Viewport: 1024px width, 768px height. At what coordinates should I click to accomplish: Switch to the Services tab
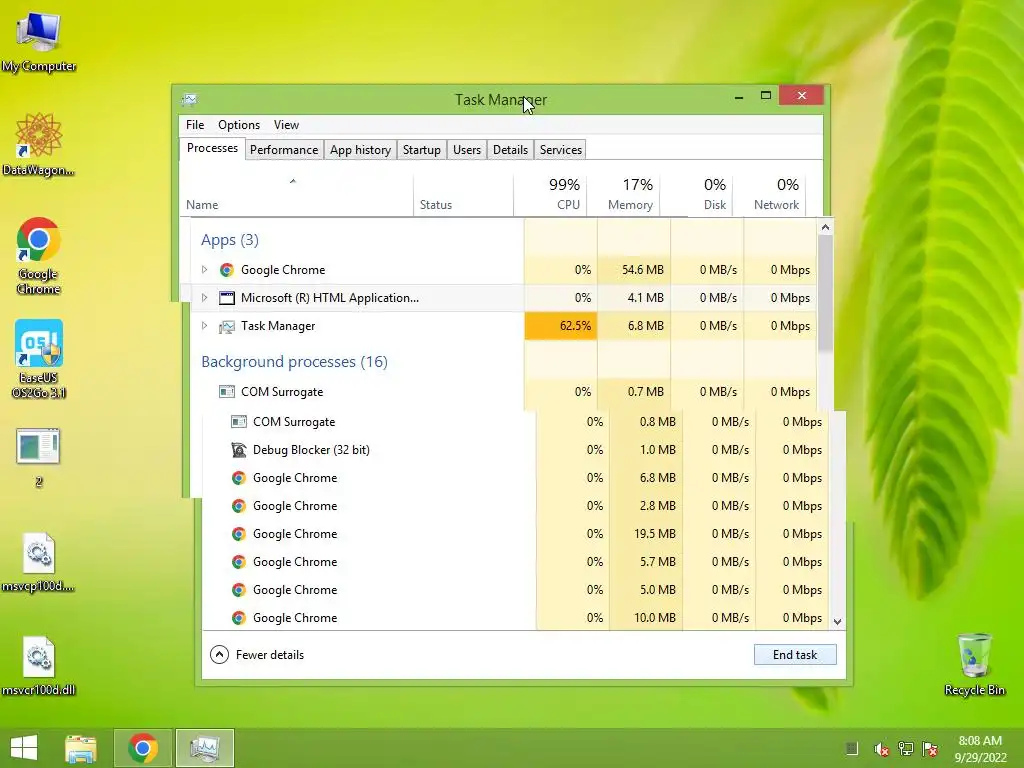[x=560, y=150]
